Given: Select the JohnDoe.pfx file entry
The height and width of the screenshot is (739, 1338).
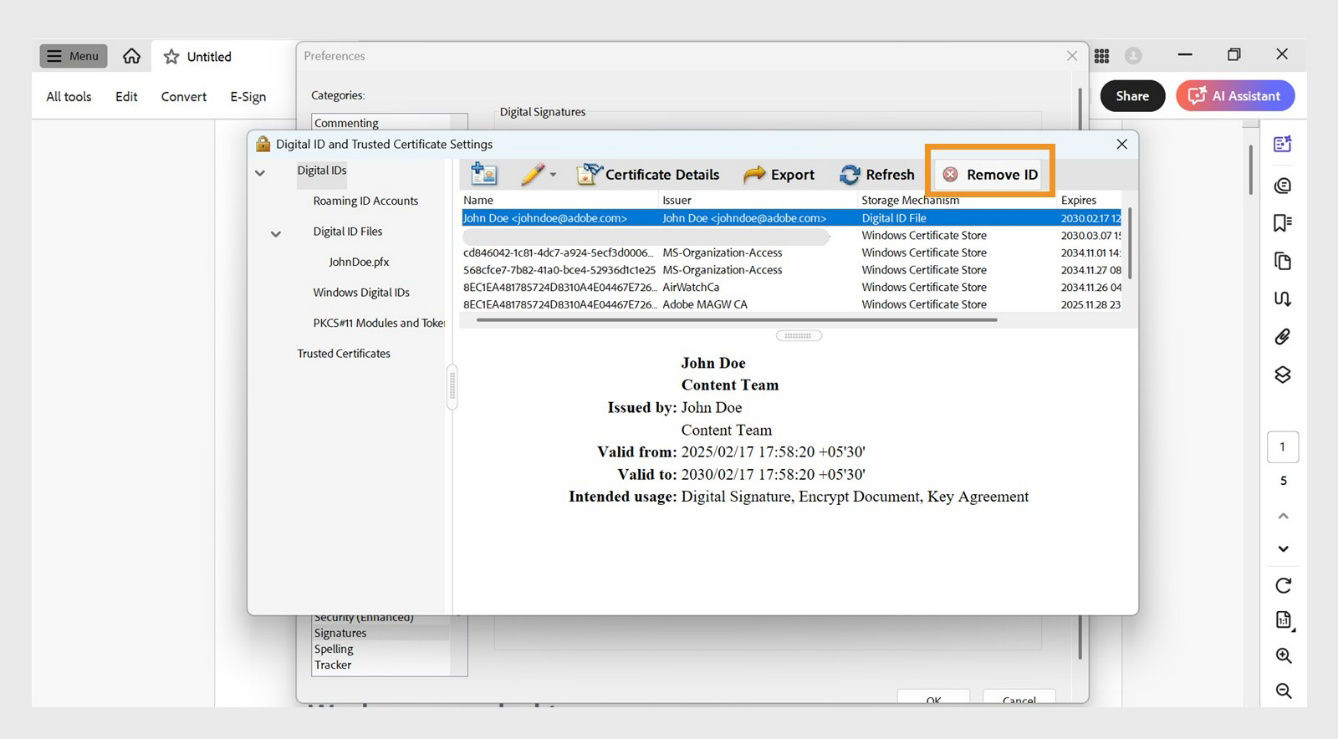Looking at the screenshot, I should point(357,261).
